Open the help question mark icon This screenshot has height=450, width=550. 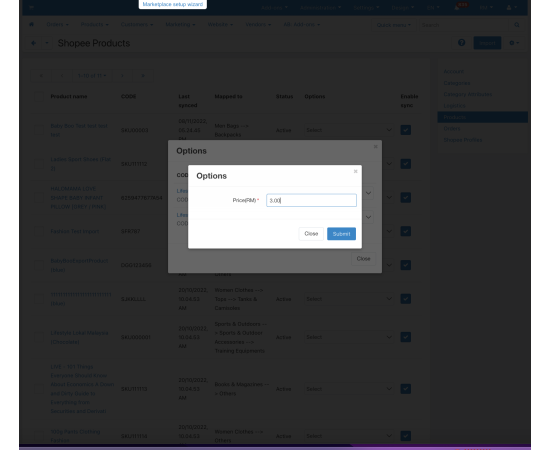click(x=462, y=43)
